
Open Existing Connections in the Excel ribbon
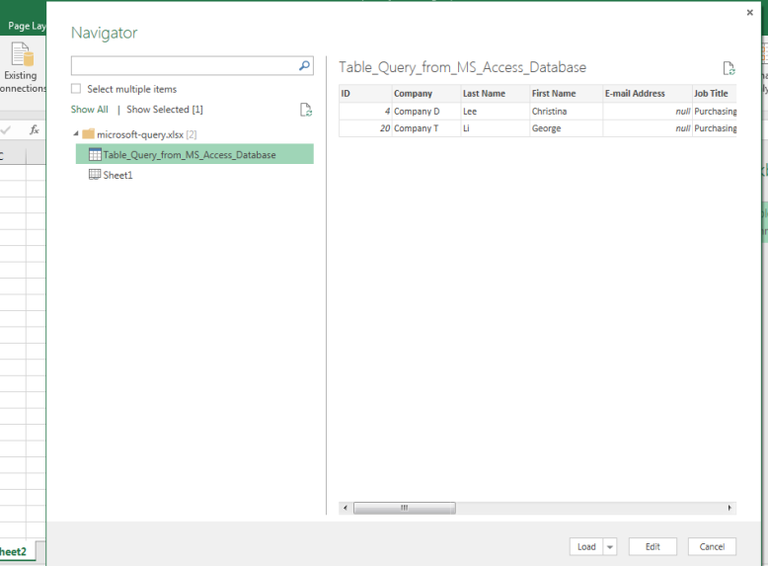pos(22,67)
